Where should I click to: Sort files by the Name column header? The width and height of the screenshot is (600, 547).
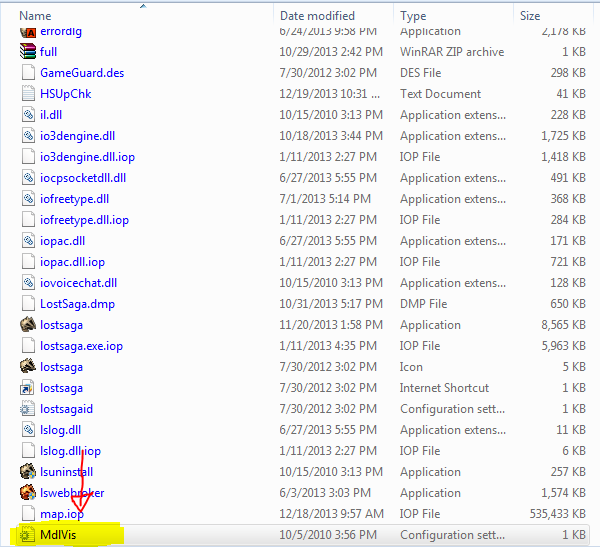coord(35,16)
